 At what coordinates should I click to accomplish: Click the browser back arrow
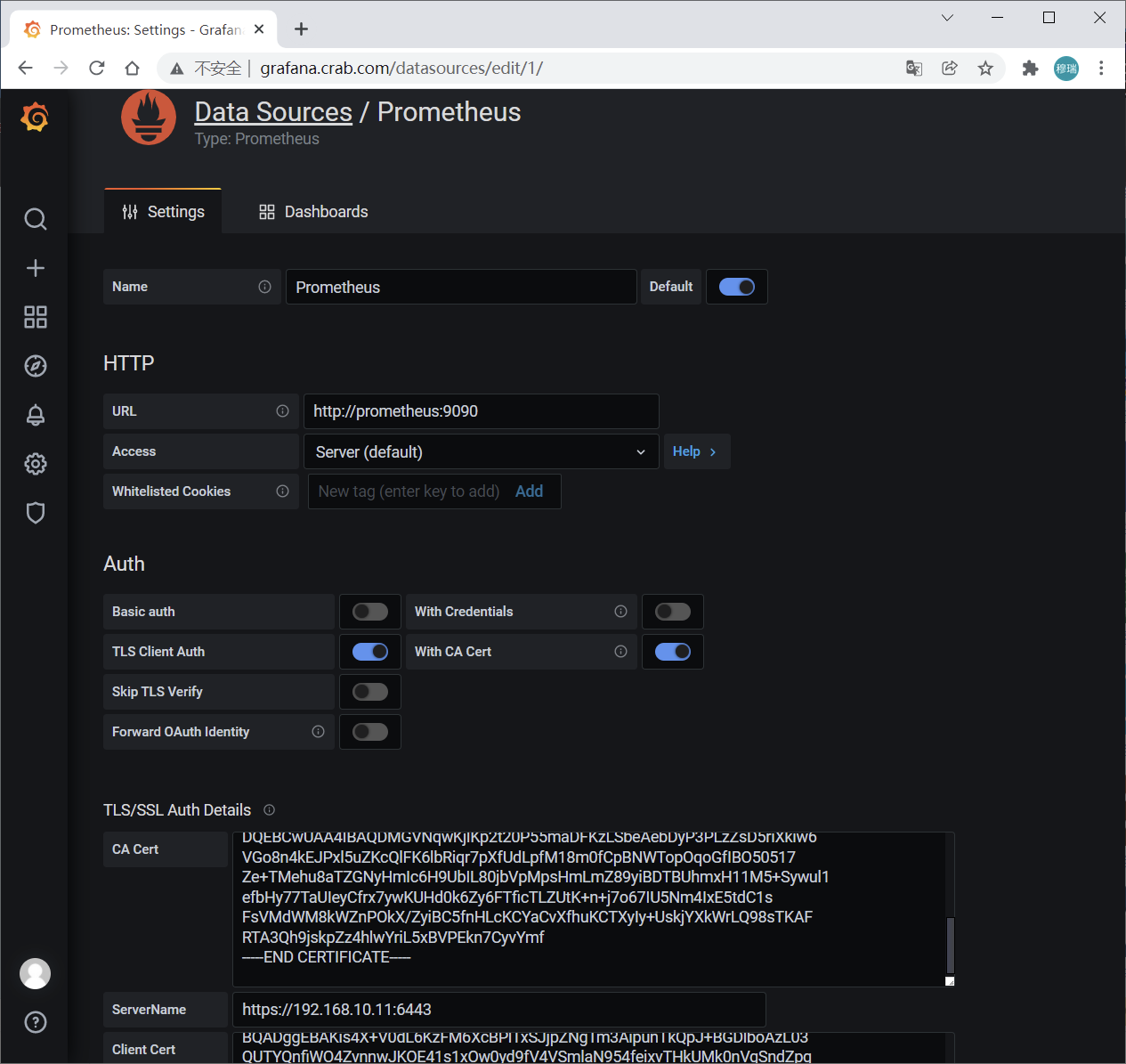25,69
